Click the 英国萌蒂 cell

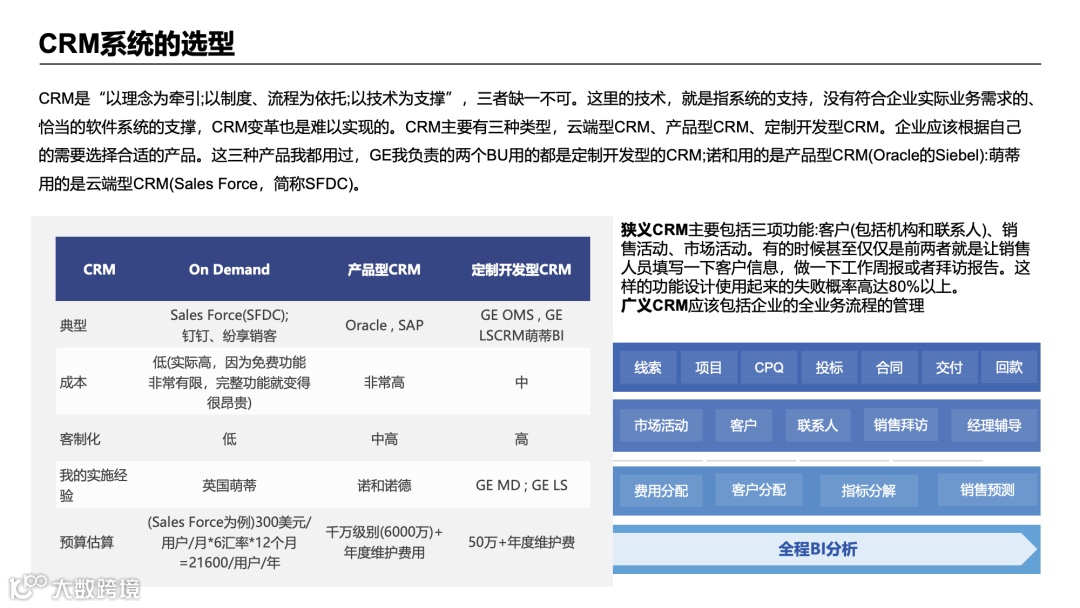pyautogui.click(x=229, y=485)
